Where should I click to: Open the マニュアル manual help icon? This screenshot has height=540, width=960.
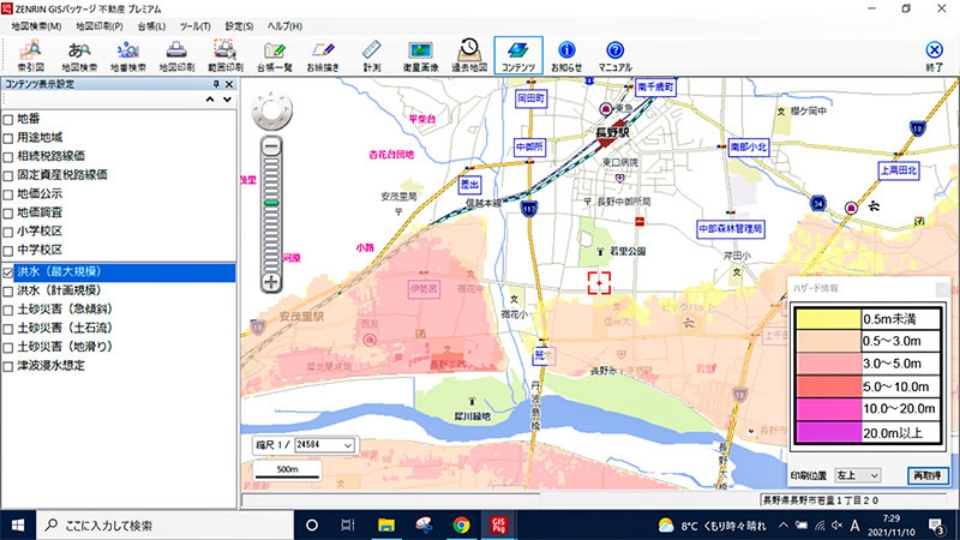pyautogui.click(x=615, y=56)
